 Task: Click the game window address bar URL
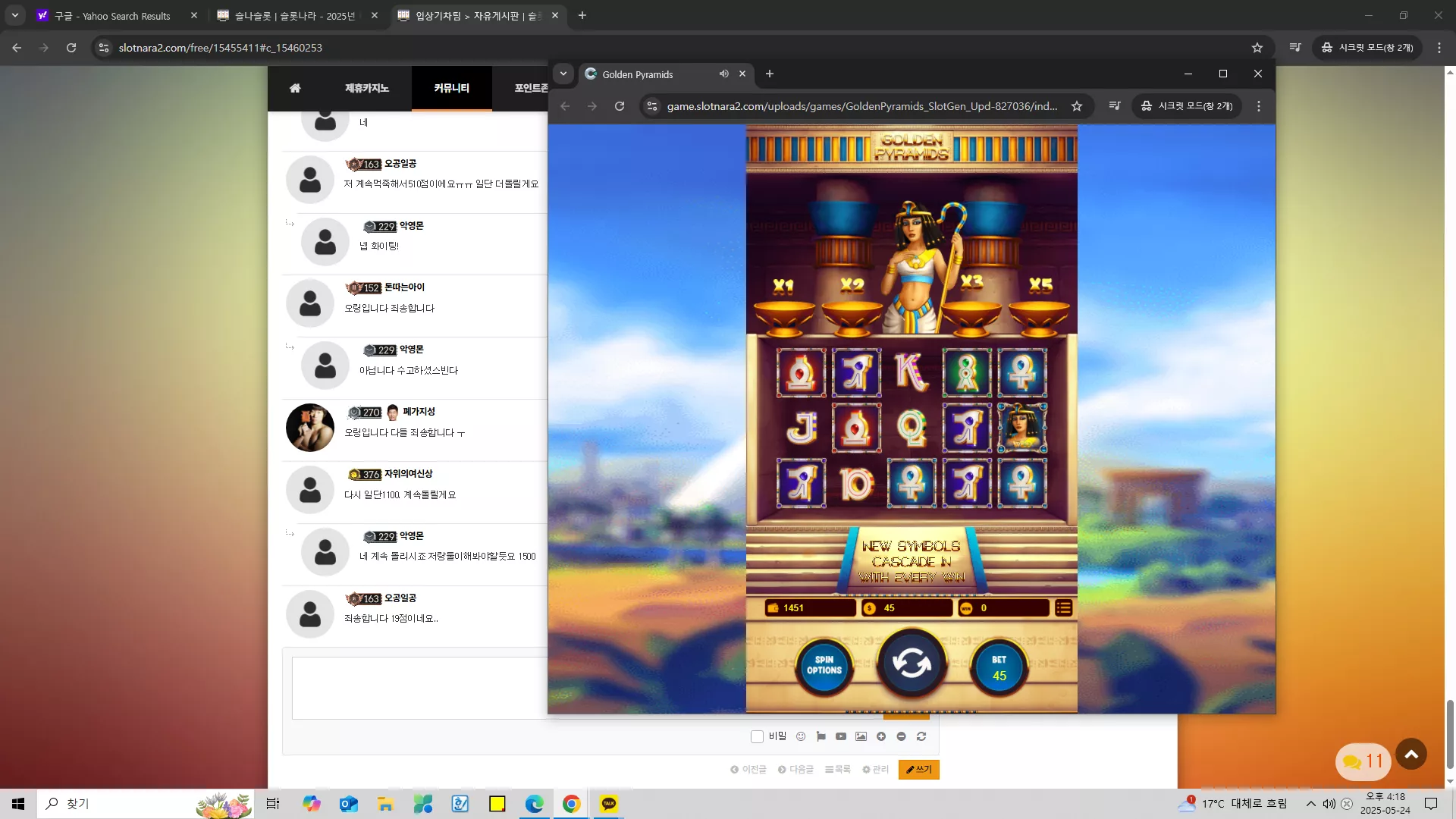(x=862, y=106)
